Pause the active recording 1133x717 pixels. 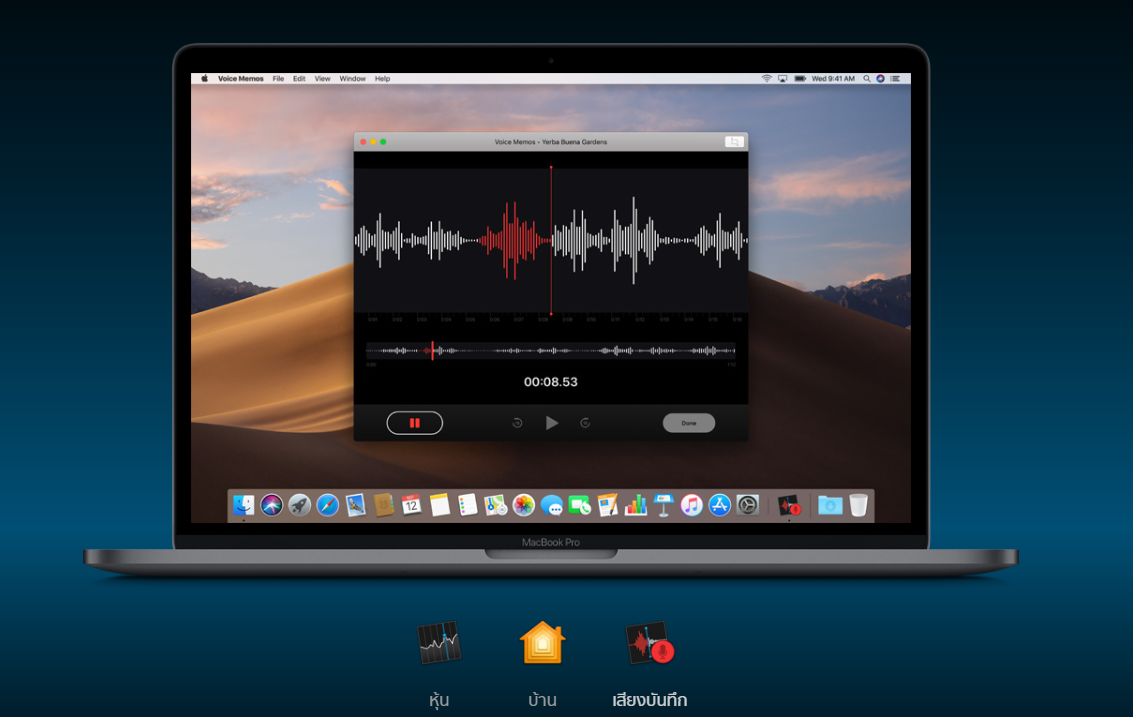(x=415, y=422)
